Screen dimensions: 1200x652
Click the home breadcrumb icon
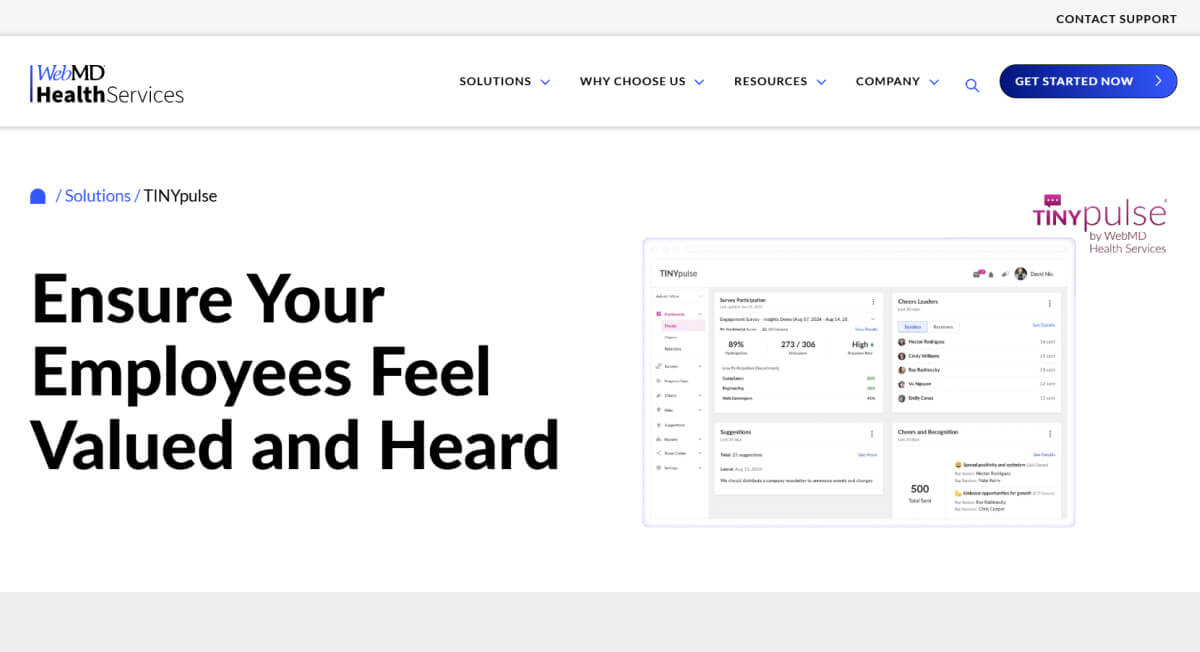pyautogui.click(x=38, y=196)
